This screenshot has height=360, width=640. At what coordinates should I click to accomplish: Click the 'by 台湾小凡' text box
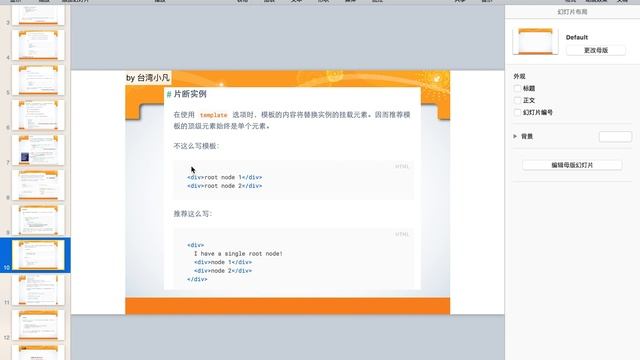point(148,78)
